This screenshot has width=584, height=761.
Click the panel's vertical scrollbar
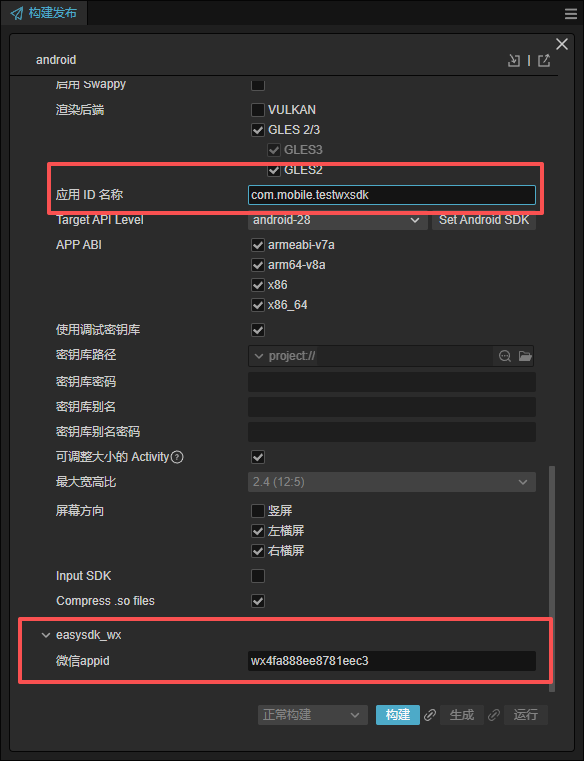[x=552, y=579]
